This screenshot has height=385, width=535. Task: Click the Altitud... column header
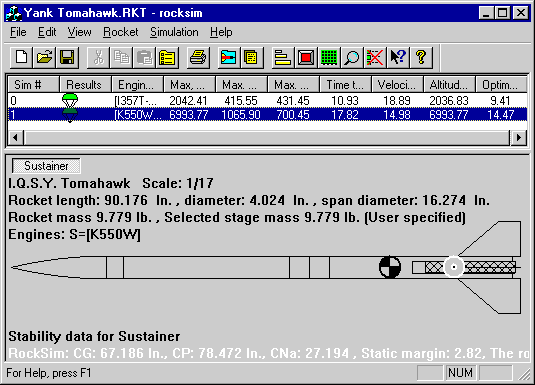pyautogui.click(x=449, y=84)
